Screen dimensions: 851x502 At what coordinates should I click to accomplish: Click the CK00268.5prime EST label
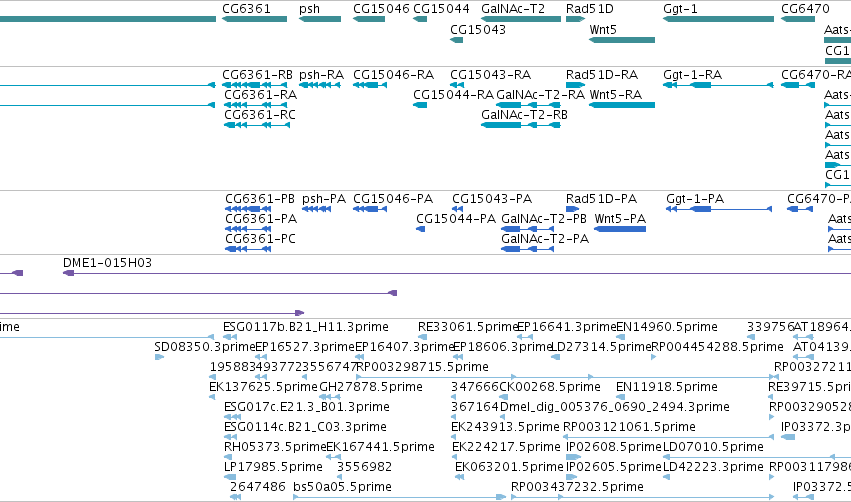[x=550, y=387]
